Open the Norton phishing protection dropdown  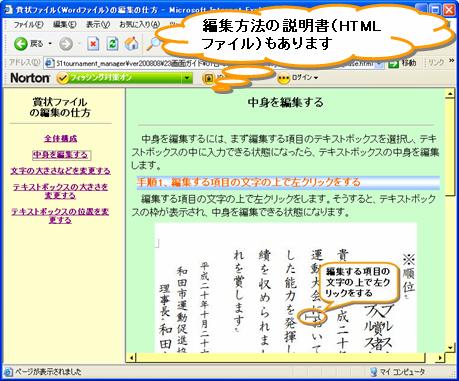(187, 78)
